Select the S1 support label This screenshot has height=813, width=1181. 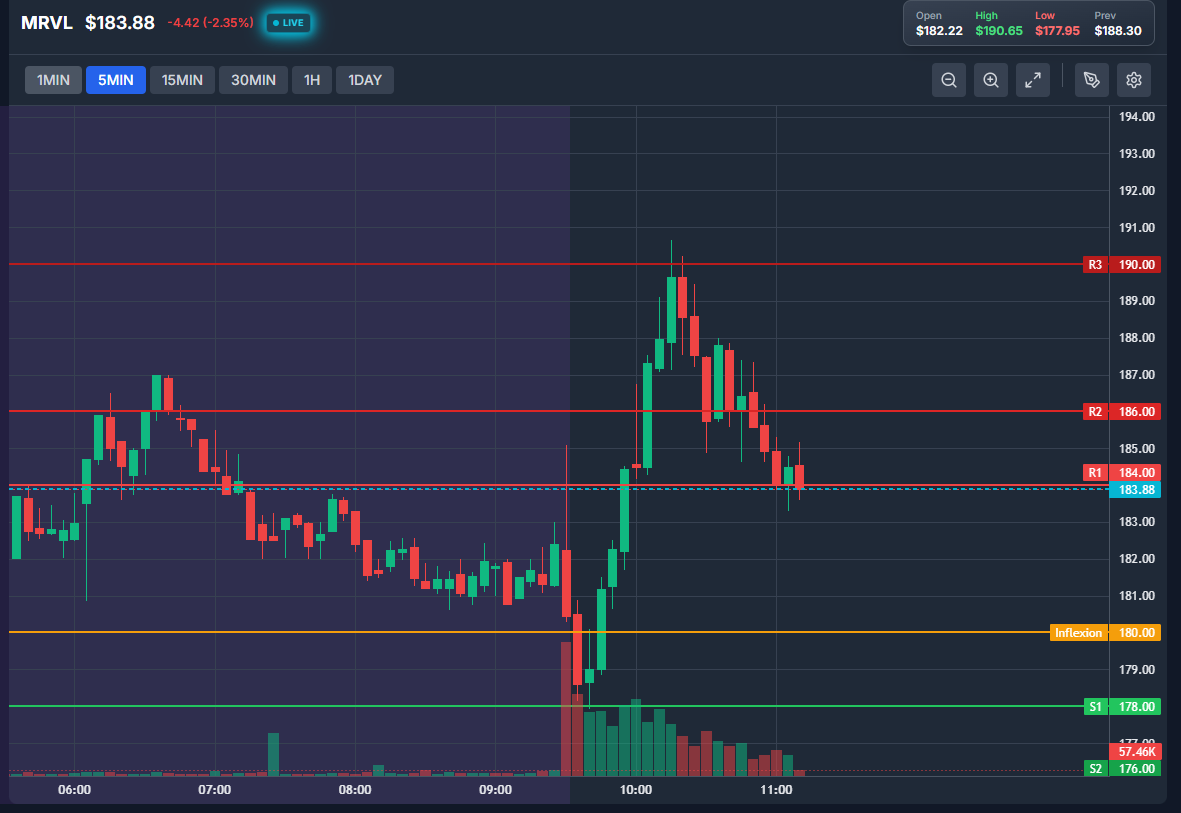pos(1096,706)
